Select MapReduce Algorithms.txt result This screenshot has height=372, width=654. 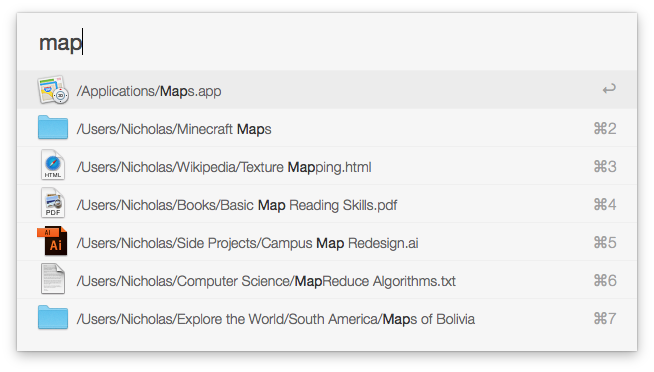click(327, 279)
